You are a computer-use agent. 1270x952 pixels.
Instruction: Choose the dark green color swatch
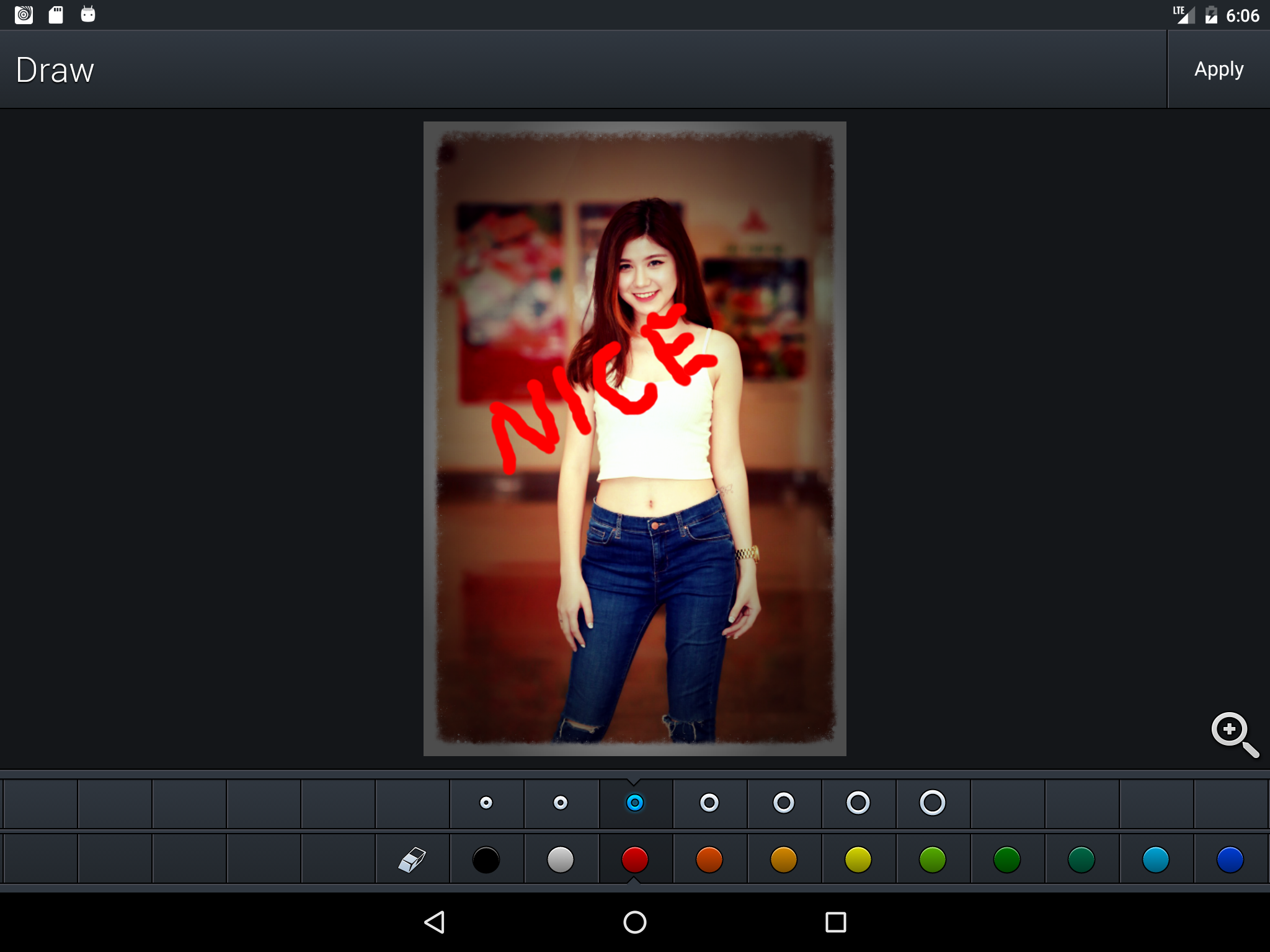click(1007, 860)
